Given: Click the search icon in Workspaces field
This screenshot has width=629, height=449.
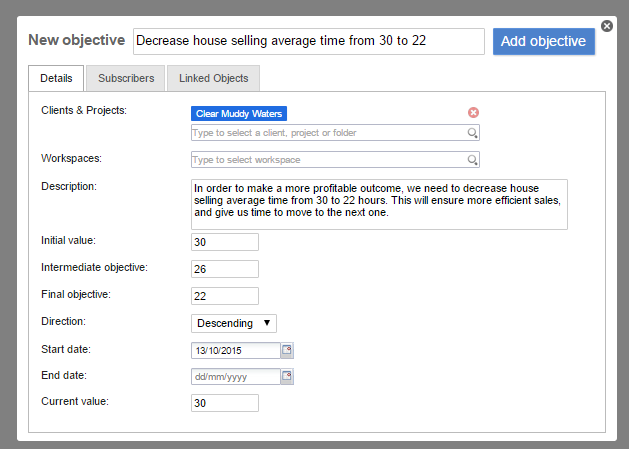Looking at the screenshot, I should (472, 160).
